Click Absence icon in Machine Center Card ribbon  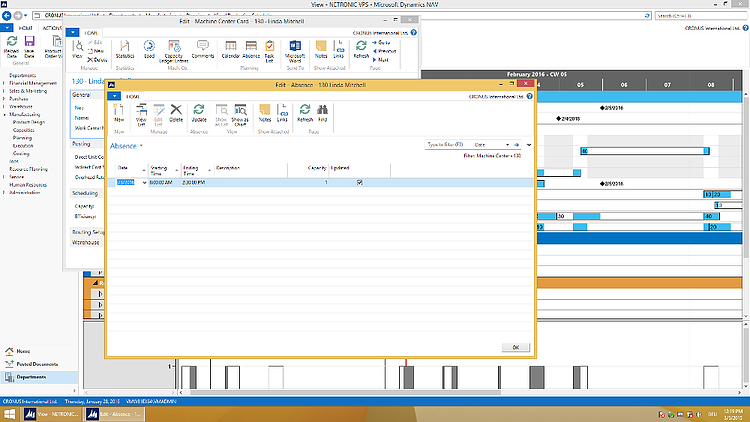(251, 50)
